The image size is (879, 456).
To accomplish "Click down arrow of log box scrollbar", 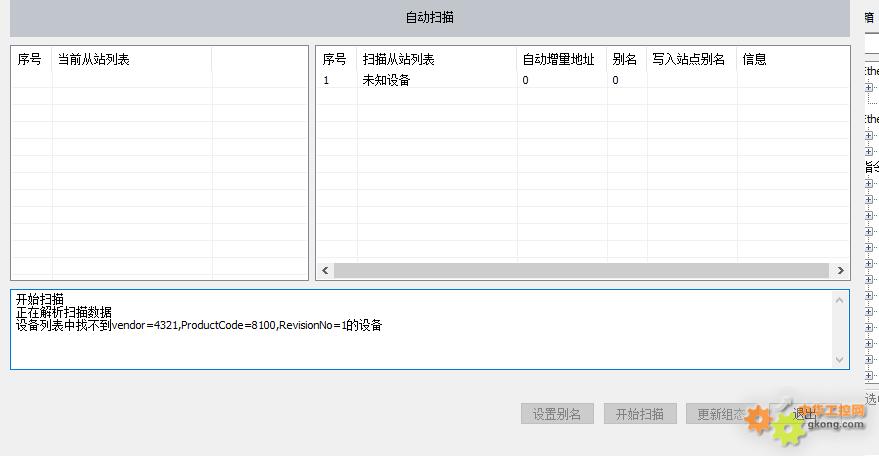I will coord(839,359).
